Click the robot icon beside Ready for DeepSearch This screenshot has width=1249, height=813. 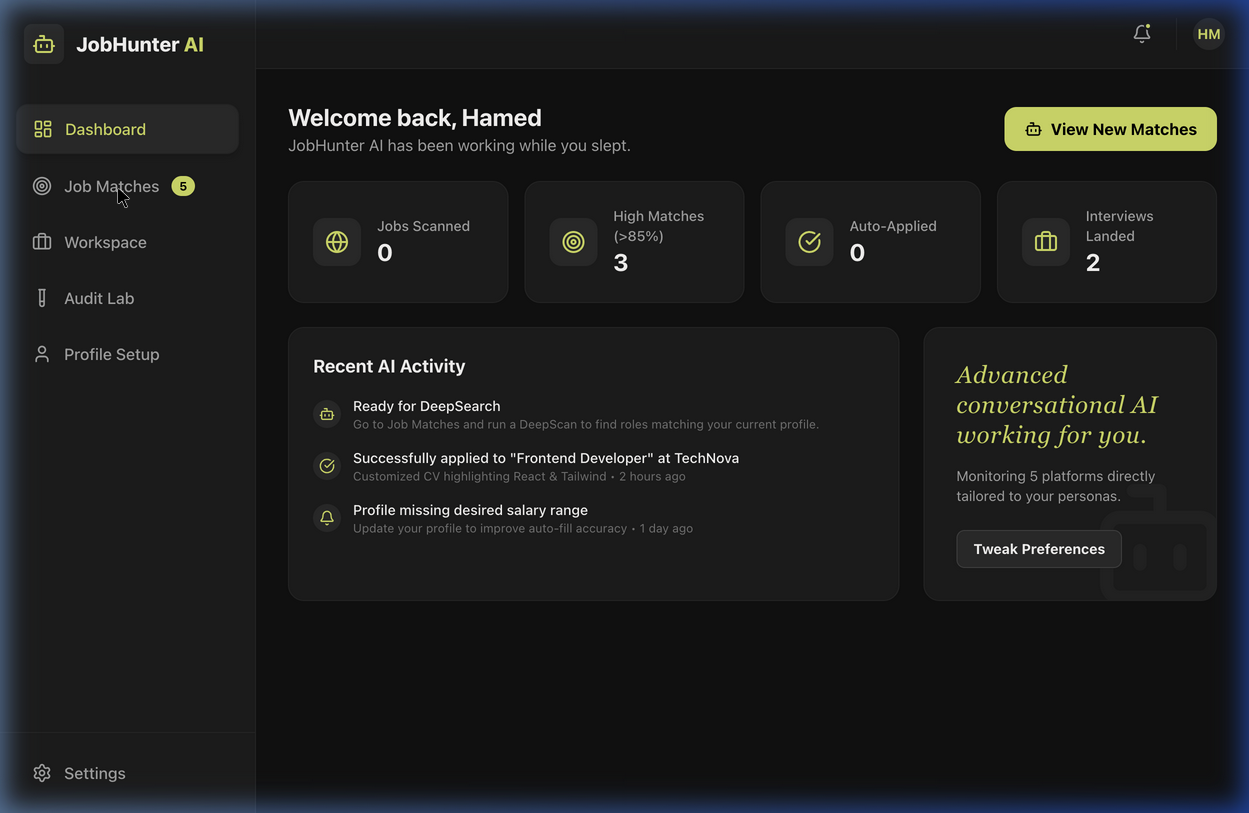[x=327, y=413]
